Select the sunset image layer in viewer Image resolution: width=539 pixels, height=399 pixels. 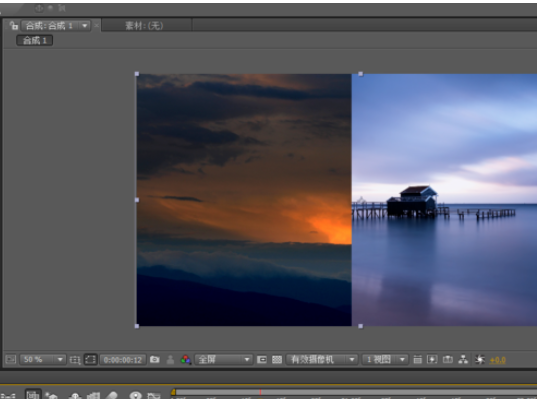(244, 199)
